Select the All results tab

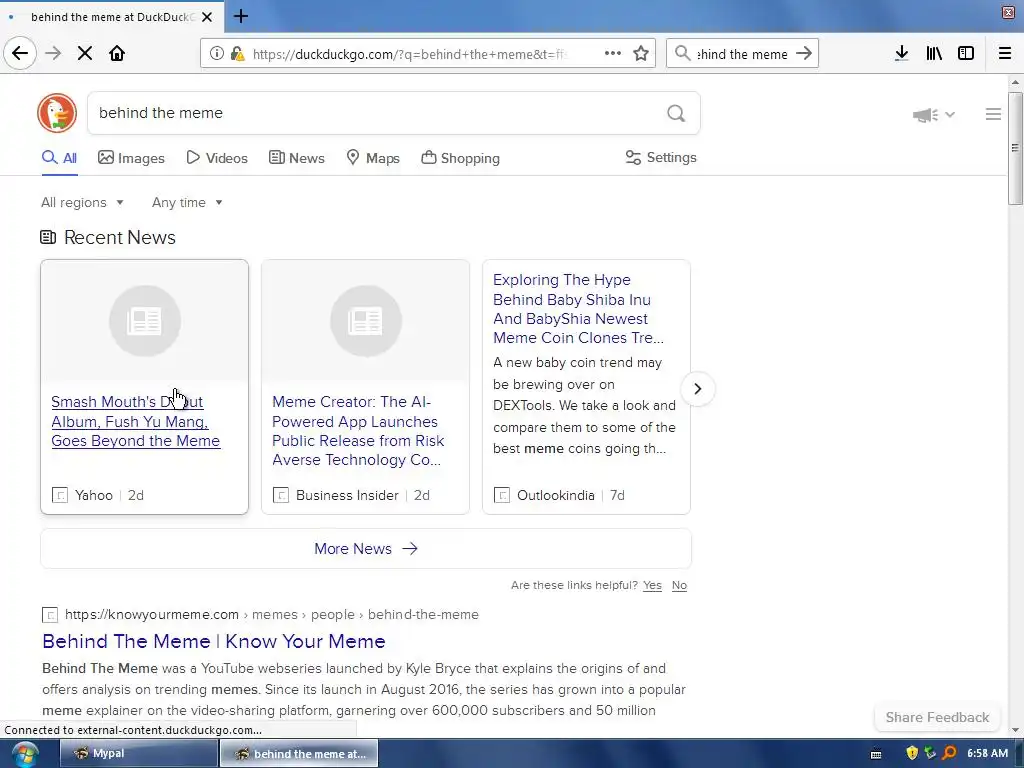pyautogui.click(x=59, y=158)
